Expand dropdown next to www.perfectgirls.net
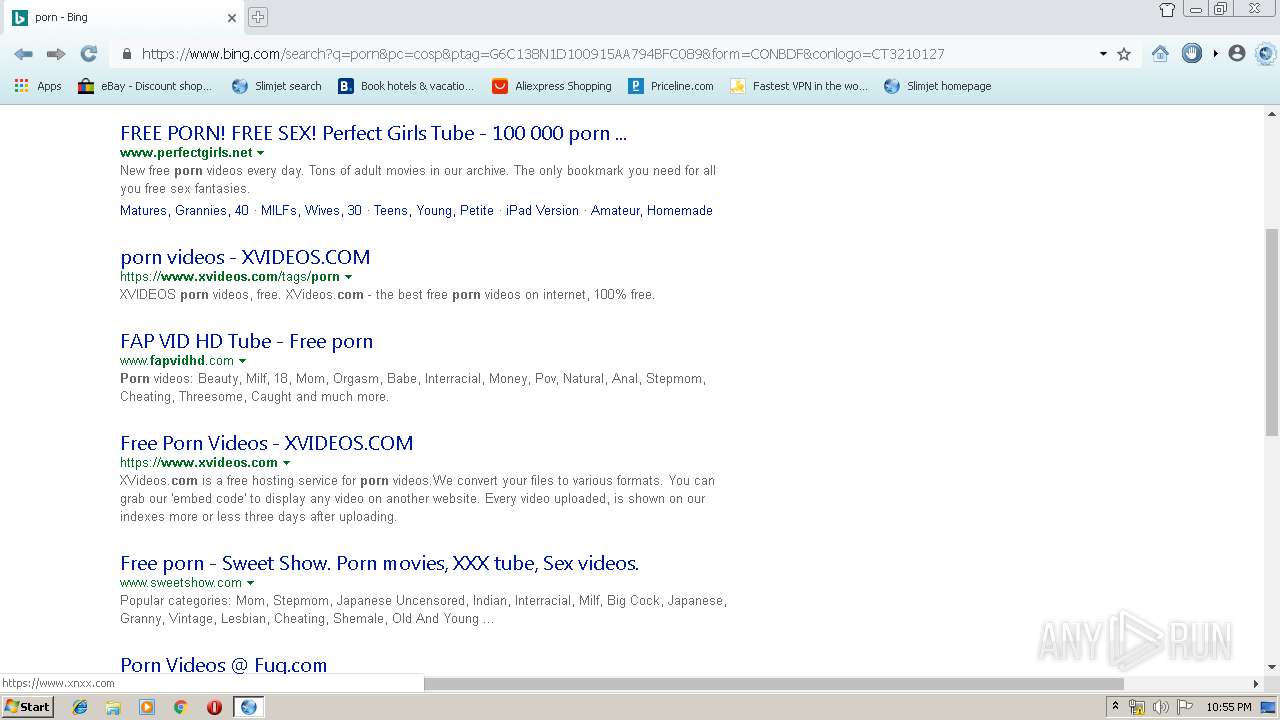 click(260, 153)
